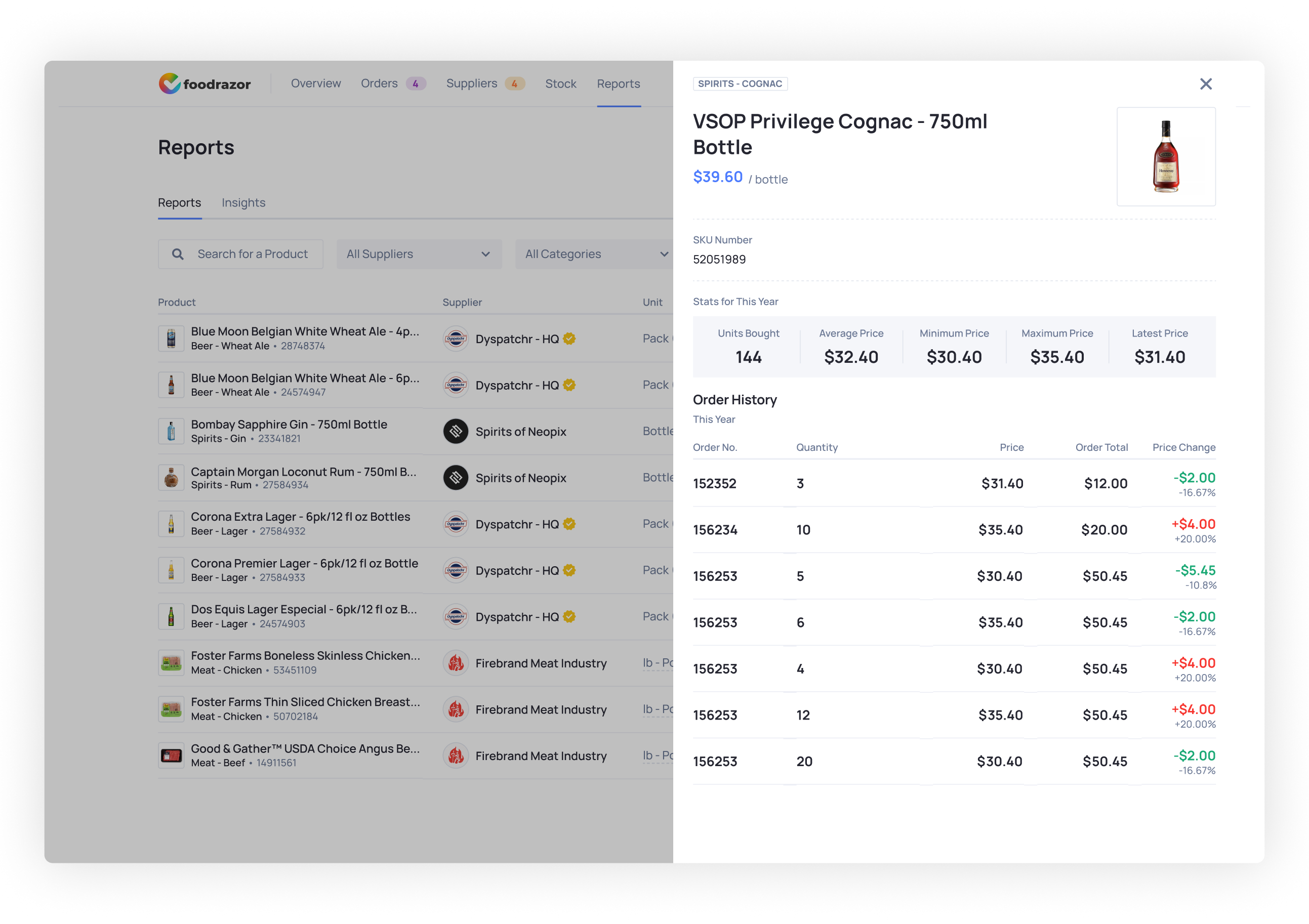The image size is (1309, 924).
Task: Click Firebrand Meat Industry in Angus Beef row
Action: (541, 756)
